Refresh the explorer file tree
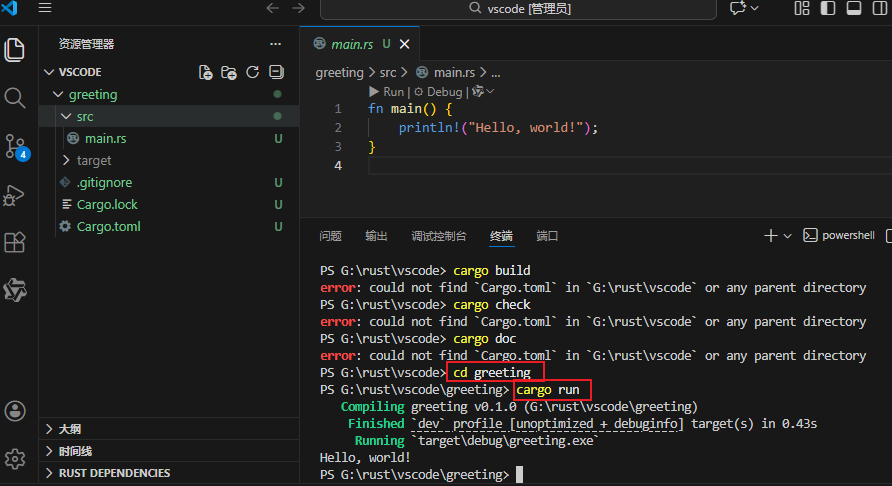This screenshot has height=486, width=892. [x=253, y=72]
